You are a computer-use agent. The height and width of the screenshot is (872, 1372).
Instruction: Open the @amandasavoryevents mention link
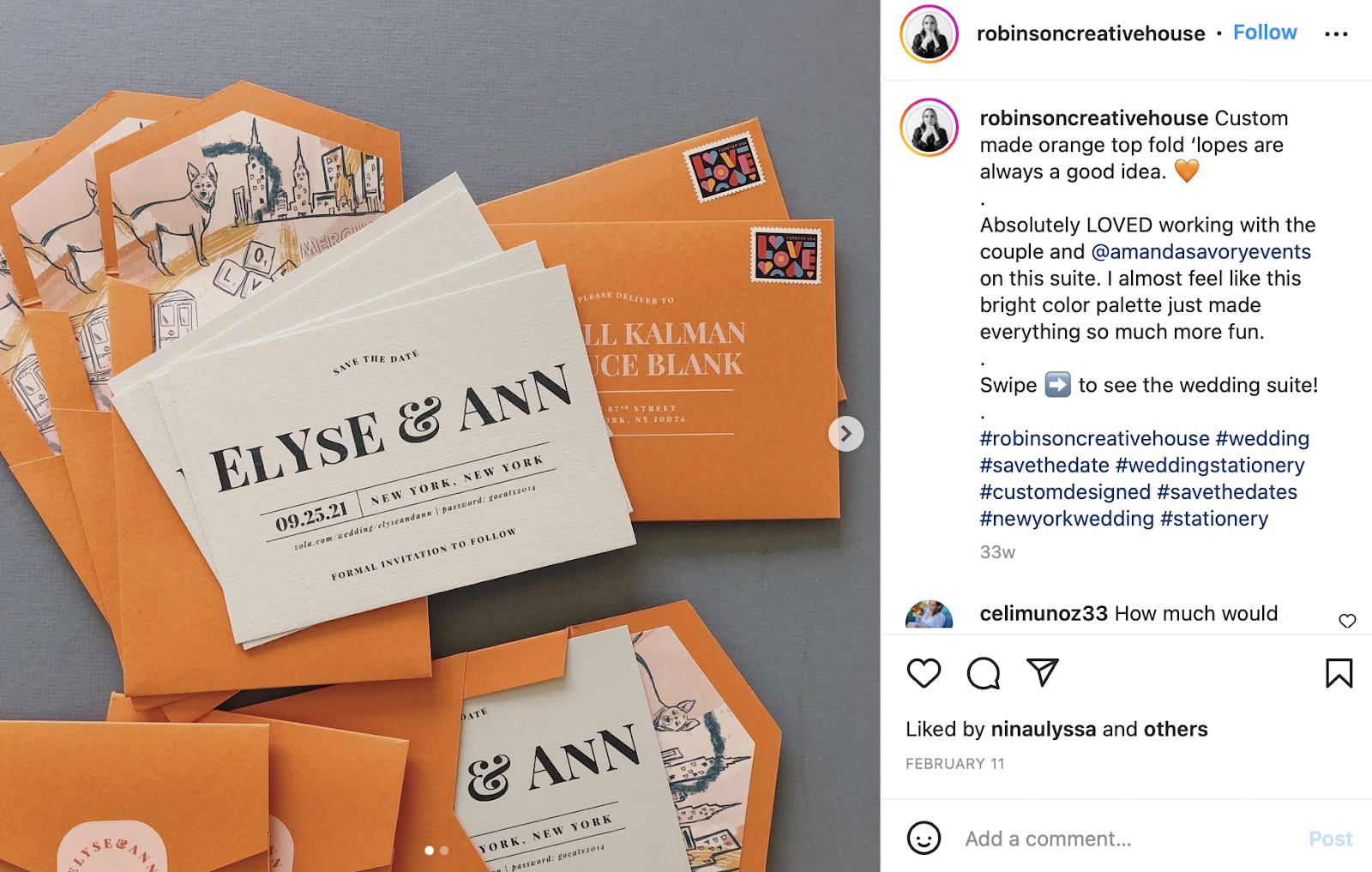click(1200, 251)
